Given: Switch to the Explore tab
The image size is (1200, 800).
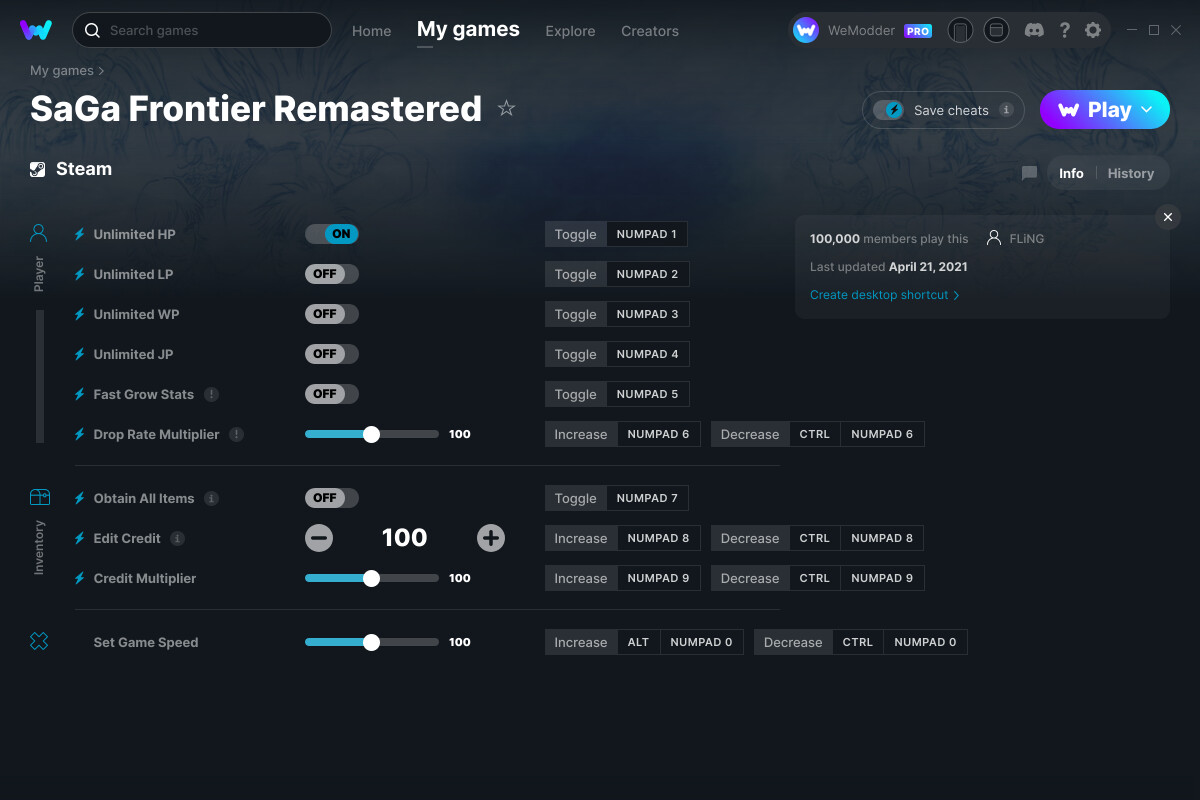Looking at the screenshot, I should point(570,31).
